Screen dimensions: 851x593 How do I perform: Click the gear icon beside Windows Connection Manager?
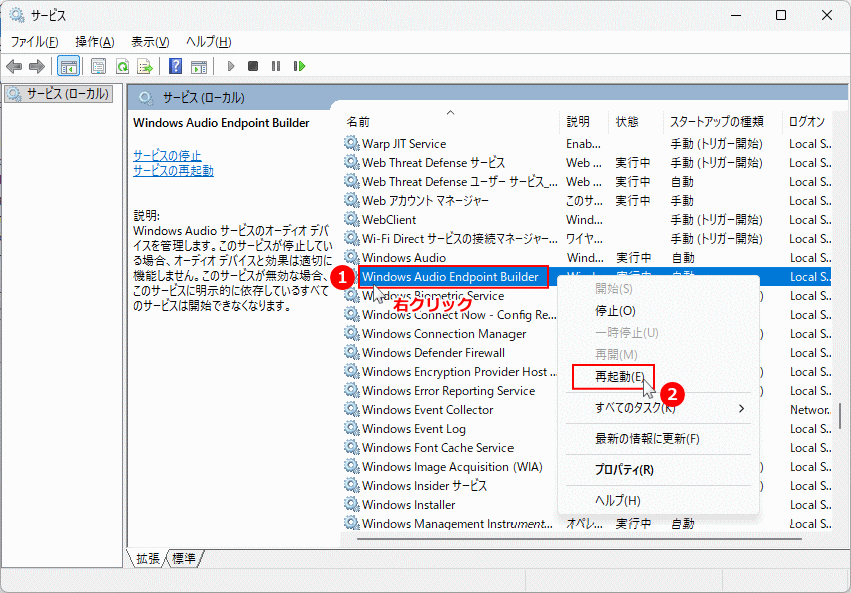[x=352, y=334]
